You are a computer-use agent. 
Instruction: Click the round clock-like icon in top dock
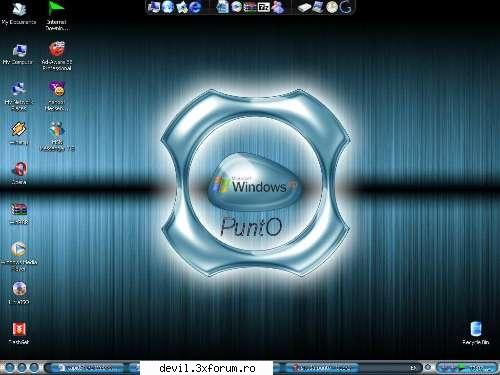[x=332, y=7]
